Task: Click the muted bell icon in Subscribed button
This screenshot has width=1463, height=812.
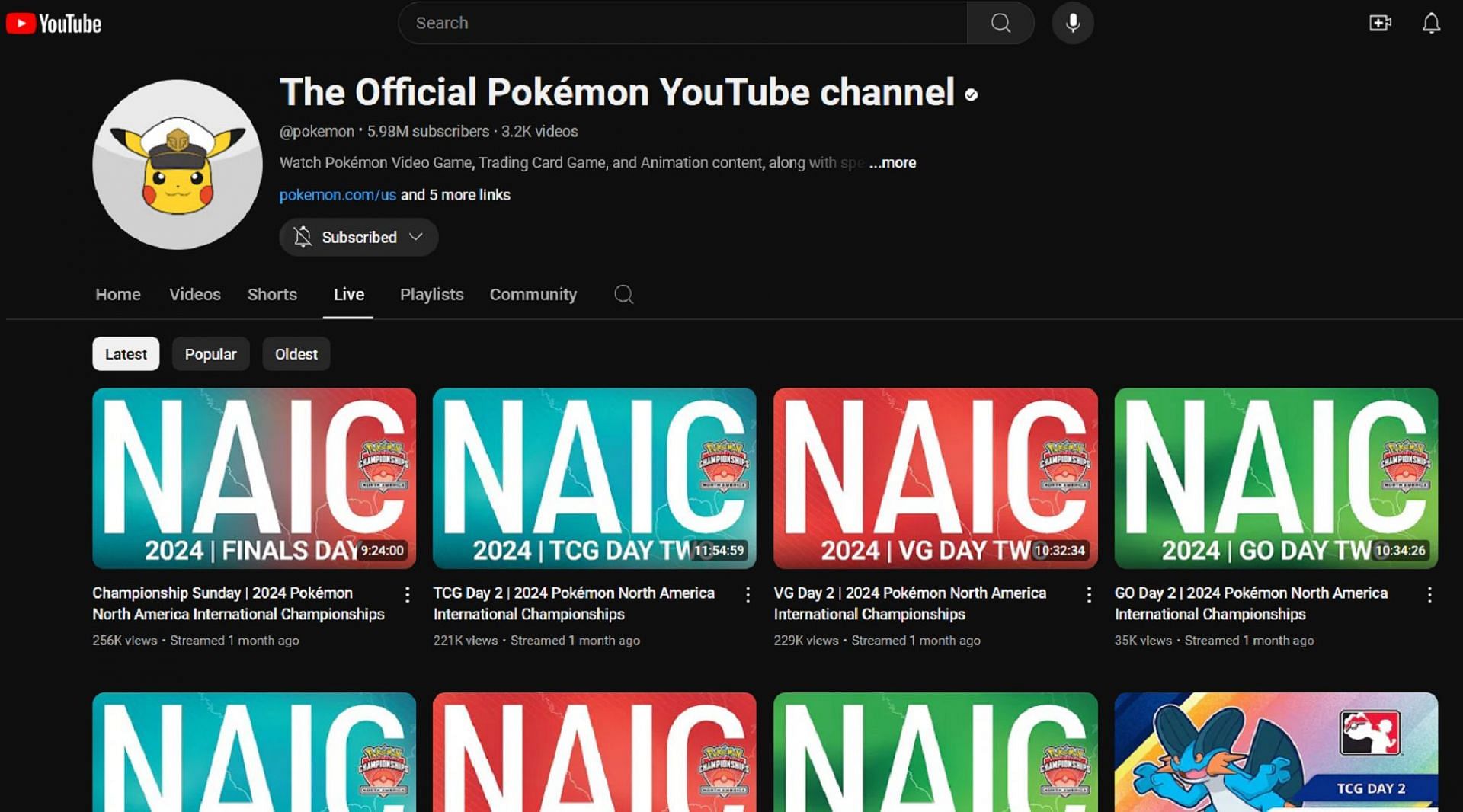Action: pos(303,237)
